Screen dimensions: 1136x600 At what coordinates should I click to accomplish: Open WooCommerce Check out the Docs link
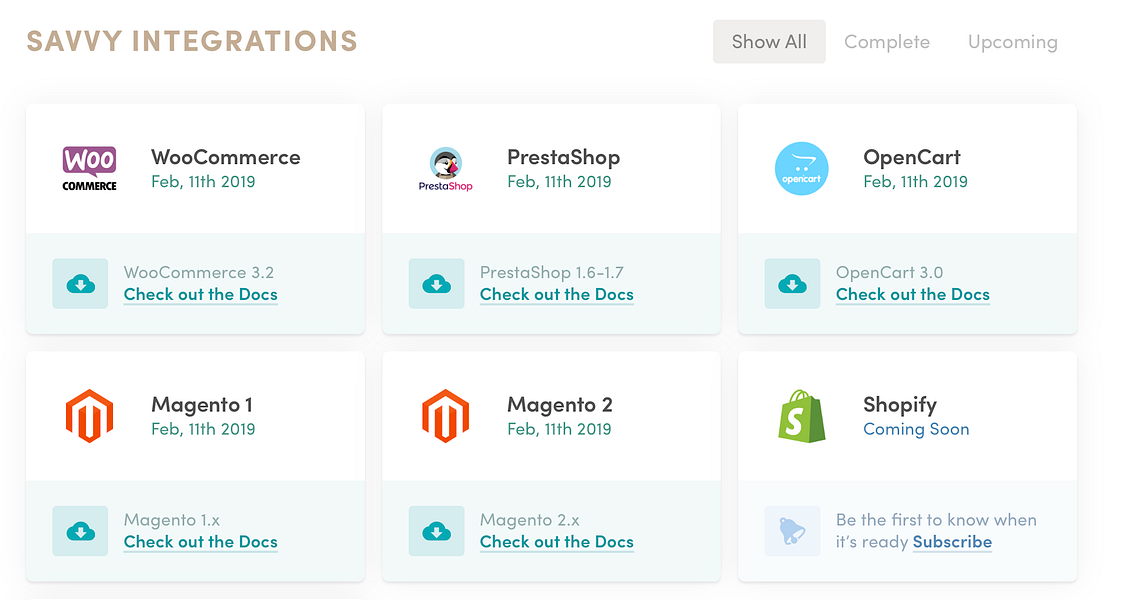[x=201, y=295]
